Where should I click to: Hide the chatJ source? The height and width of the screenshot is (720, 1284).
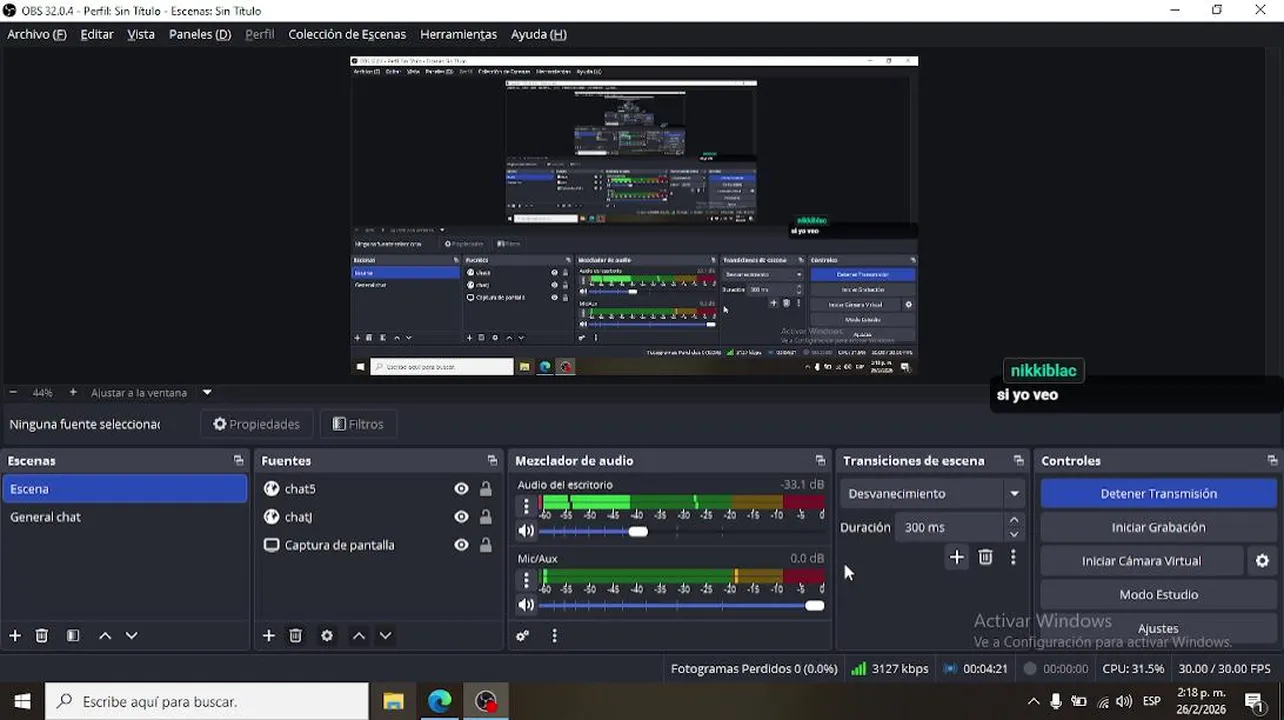pyautogui.click(x=461, y=517)
